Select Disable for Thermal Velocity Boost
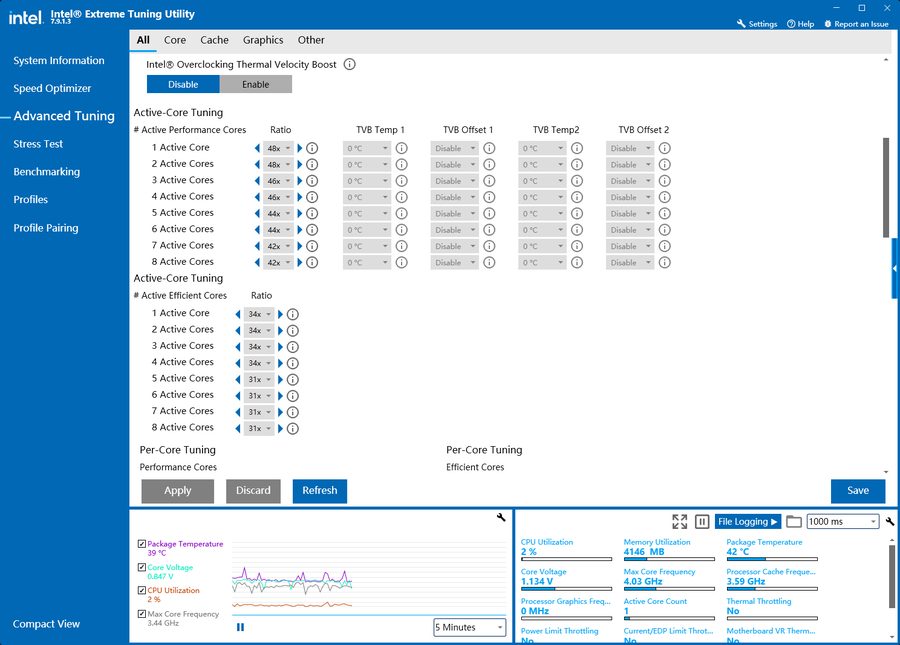This screenshot has width=900, height=645. [183, 84]
